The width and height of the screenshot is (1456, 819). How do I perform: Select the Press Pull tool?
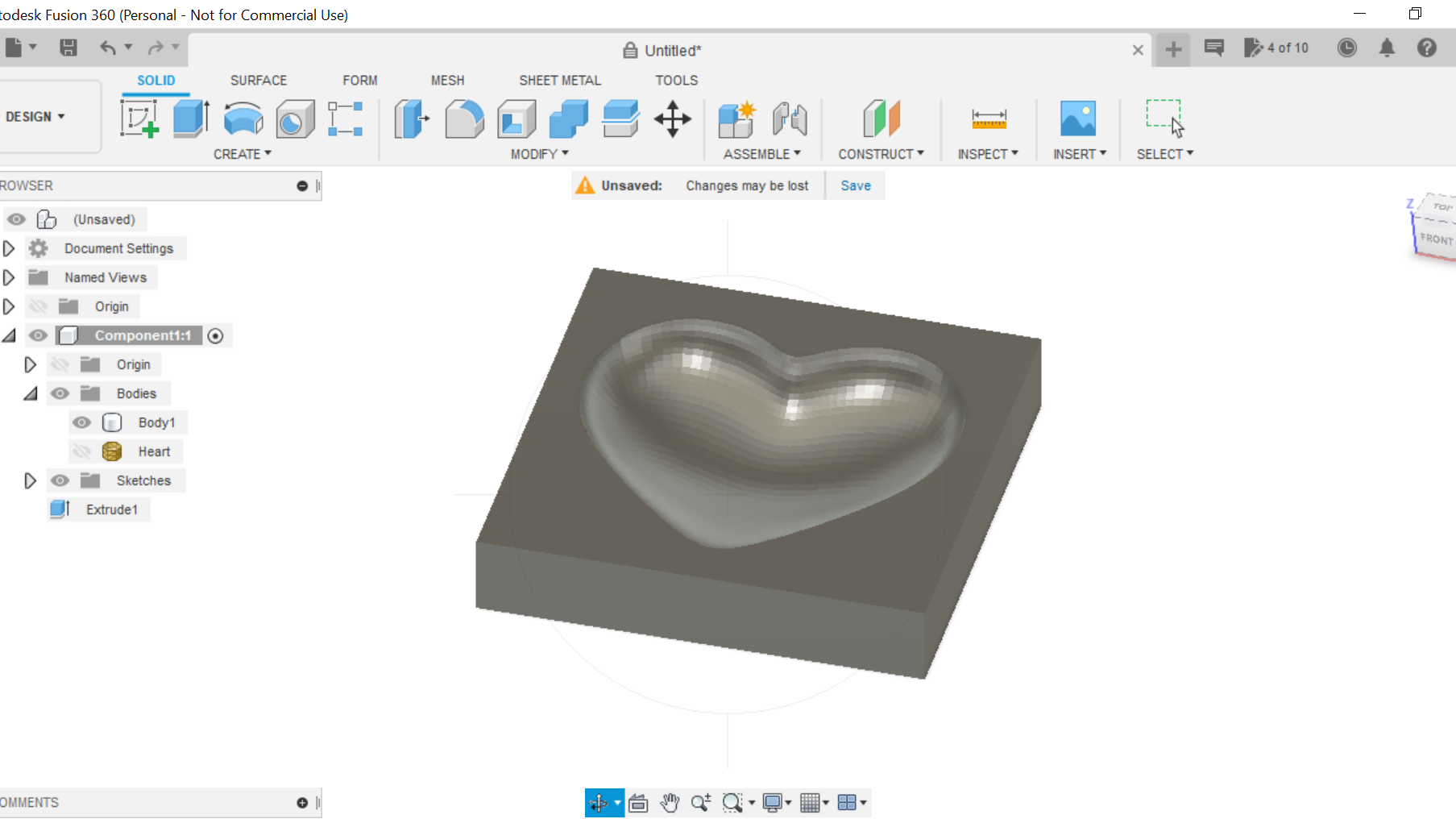coord(412,118)
